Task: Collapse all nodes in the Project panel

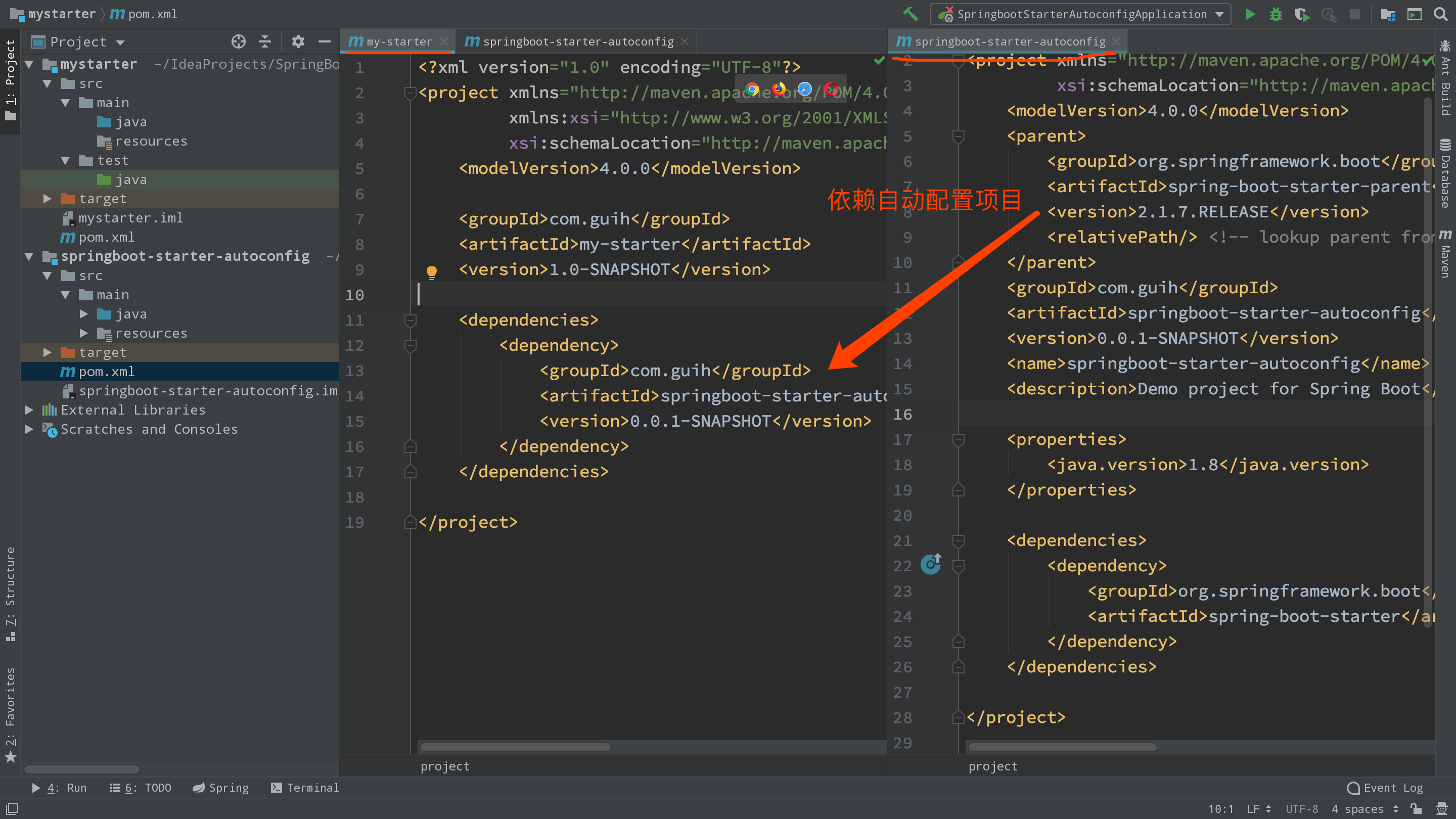Action: [x=264, y=41]
